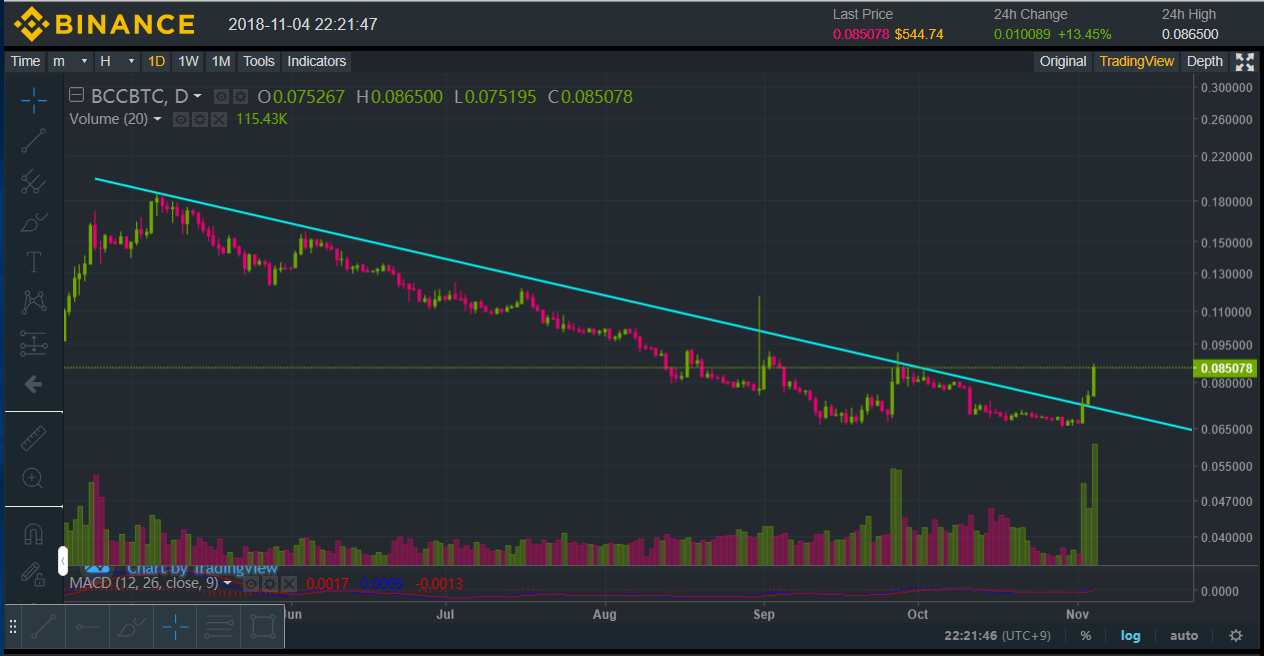Open the hours 'H' interval dropdown

pyautogui.click(x=116, y=61)
